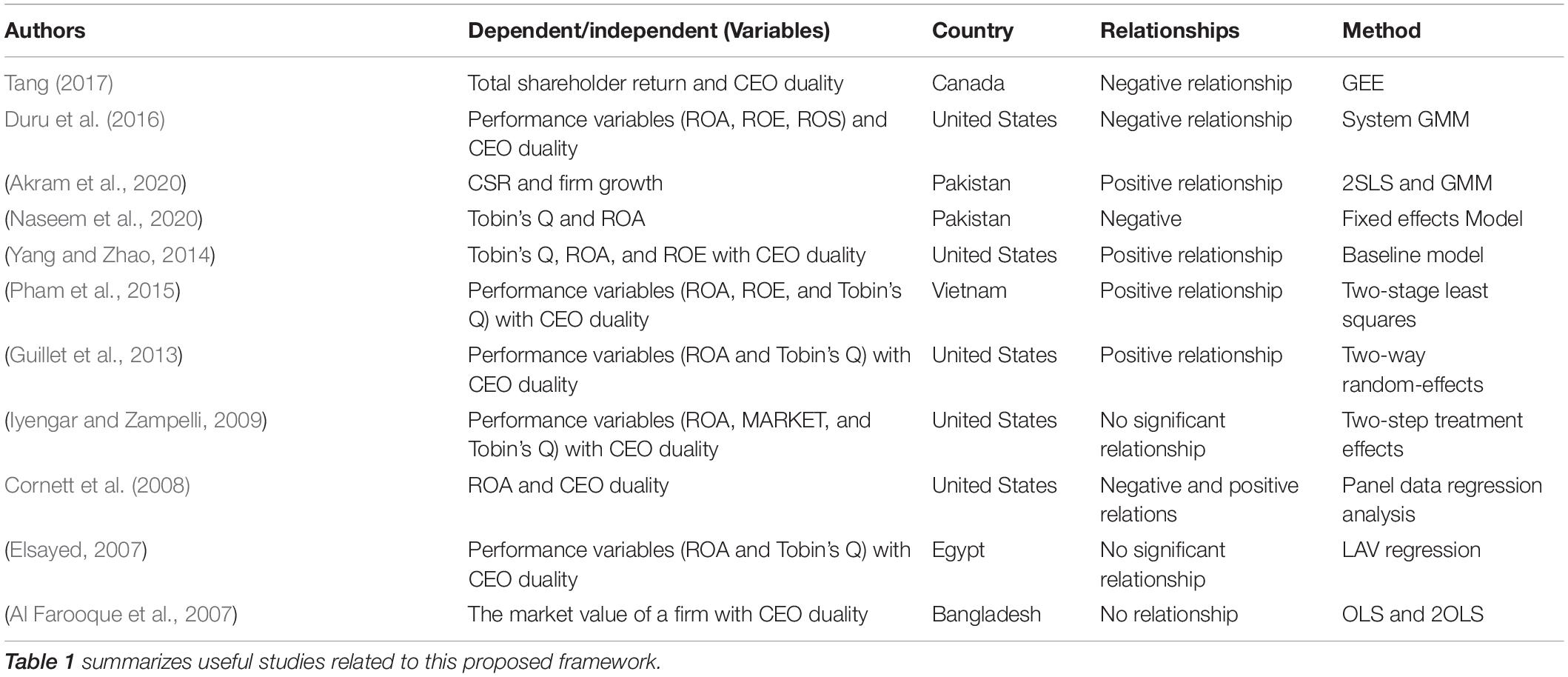The width and height of the screenshot is (1568, 677).
Task: Select the Guillet et al., 2013 citation link
Action: 93,355
